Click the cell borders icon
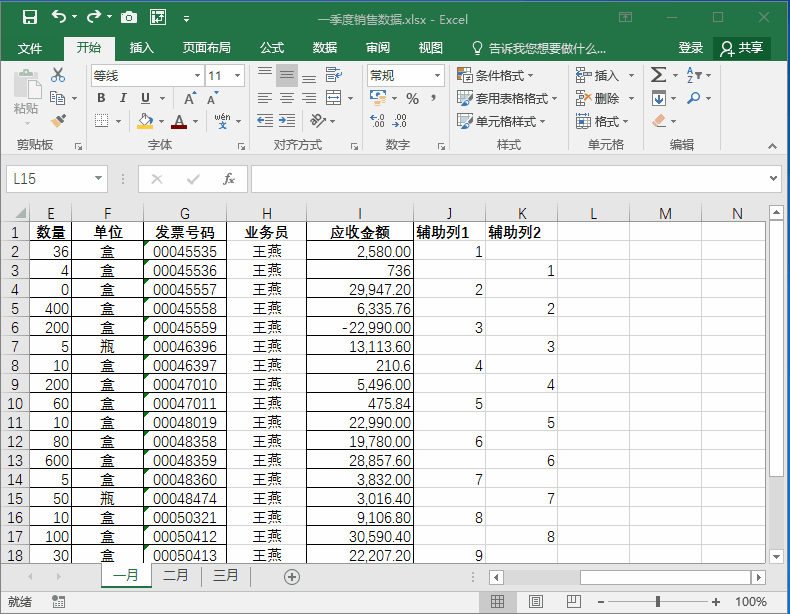The height and width of the screenshot is (614, 790). (x=102, y=121)
